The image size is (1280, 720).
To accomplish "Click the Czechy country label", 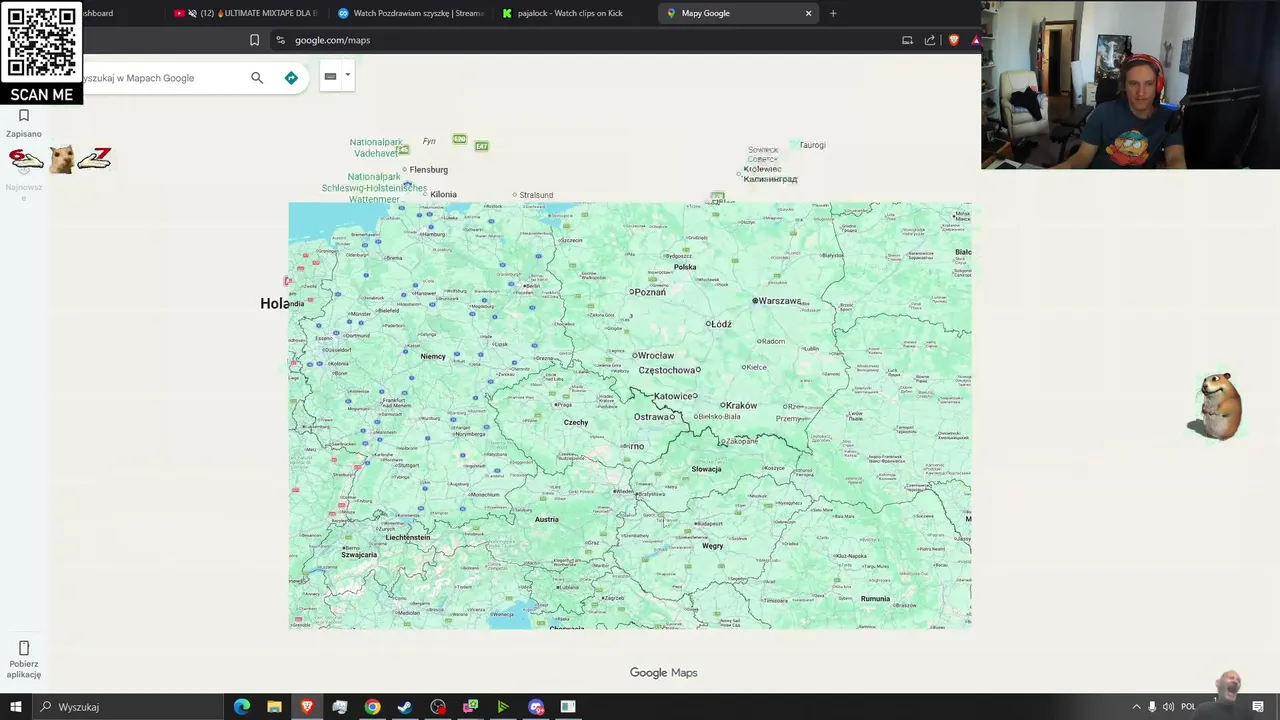I will [x=576, y=423].
